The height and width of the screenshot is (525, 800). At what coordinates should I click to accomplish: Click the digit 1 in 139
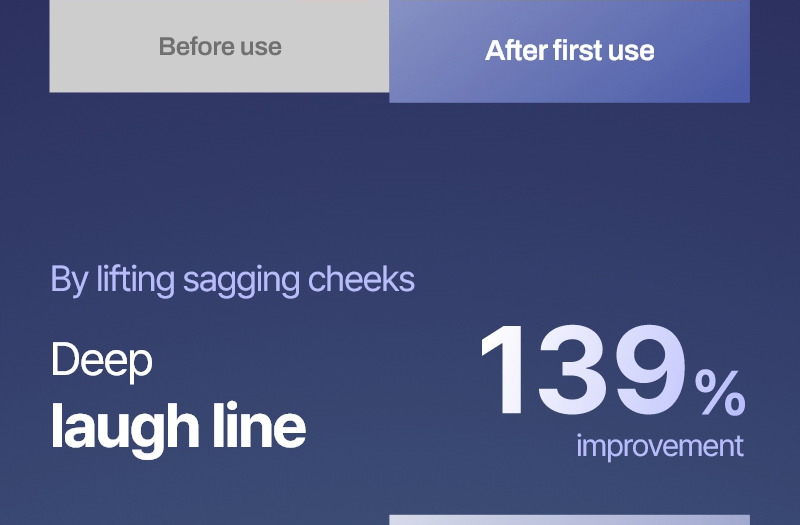(506, 370)
